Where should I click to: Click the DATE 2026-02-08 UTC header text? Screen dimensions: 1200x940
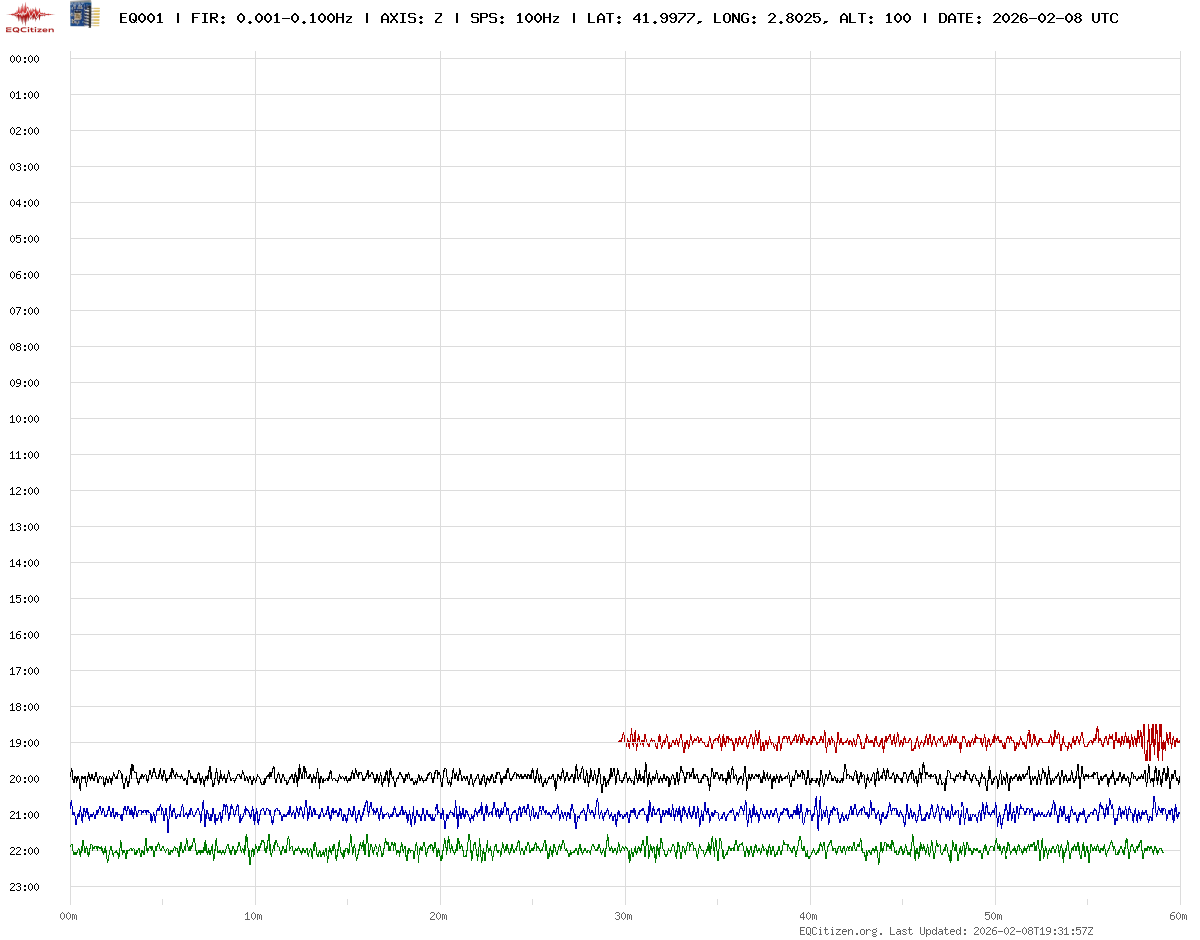point(1028,18)
